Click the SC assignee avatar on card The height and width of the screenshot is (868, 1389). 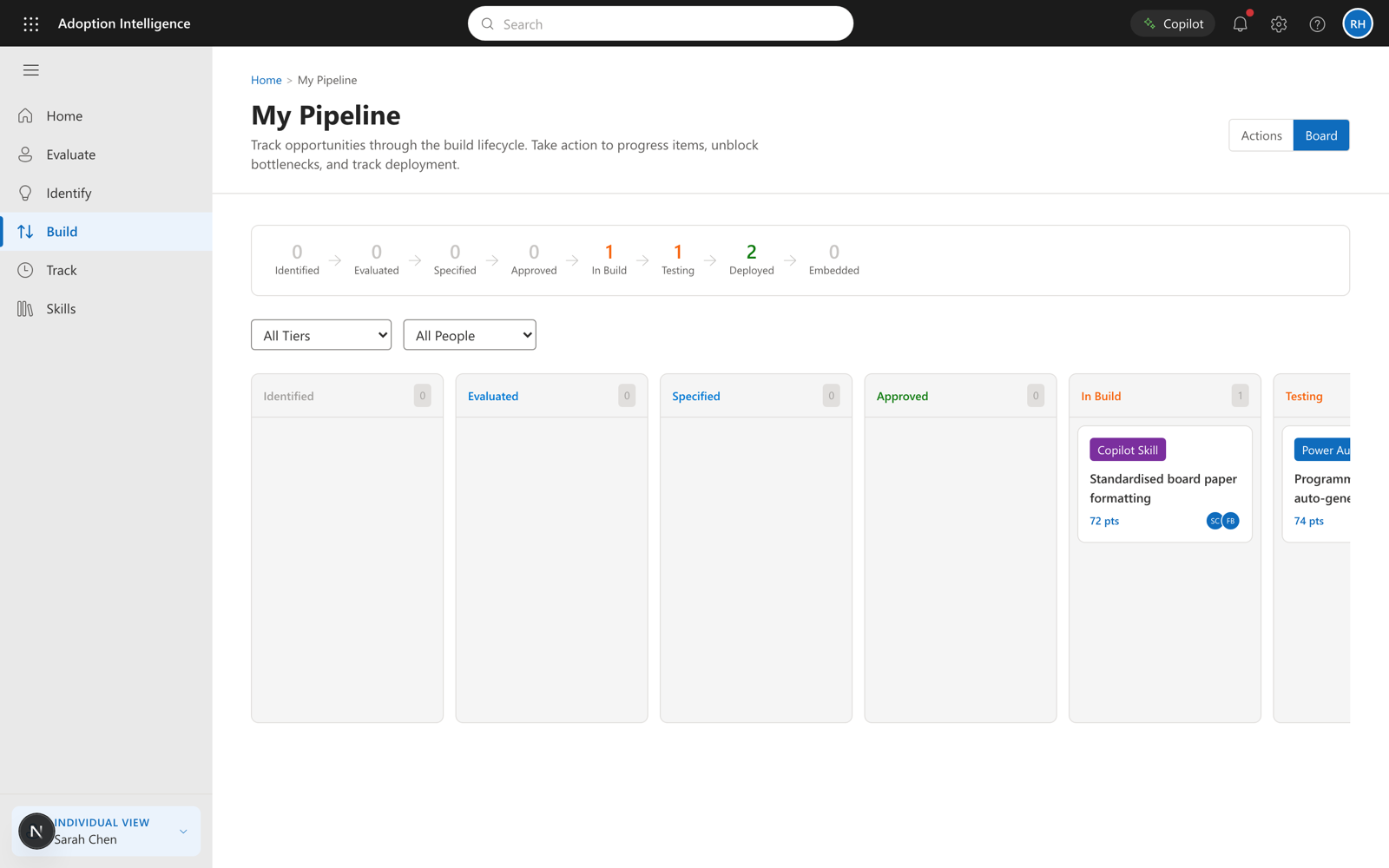coord(1214,521)
